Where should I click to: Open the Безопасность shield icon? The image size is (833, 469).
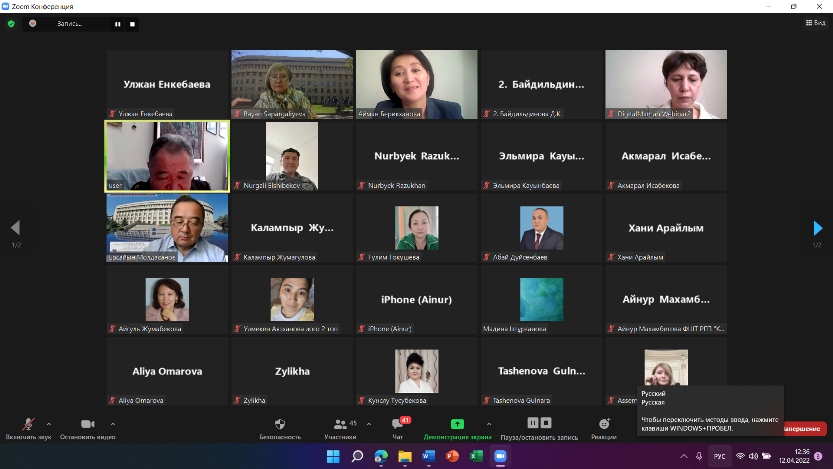coord(279,425)
